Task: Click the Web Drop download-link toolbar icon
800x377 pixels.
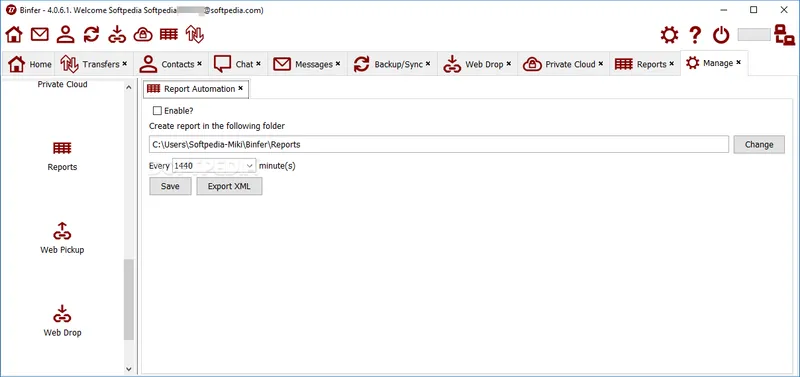Action: (x=117, y=35)
